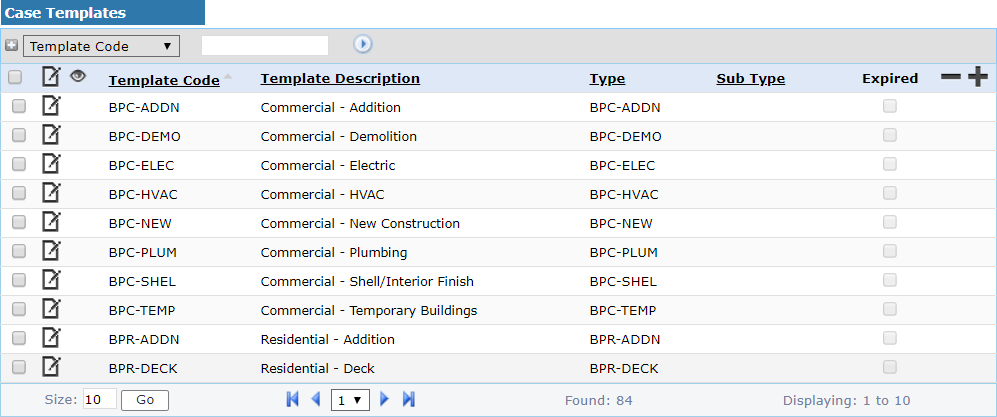This screenshot has width=997, height=417.
Task: Open the Template Code search field dropdown
Action: (101, 46)
